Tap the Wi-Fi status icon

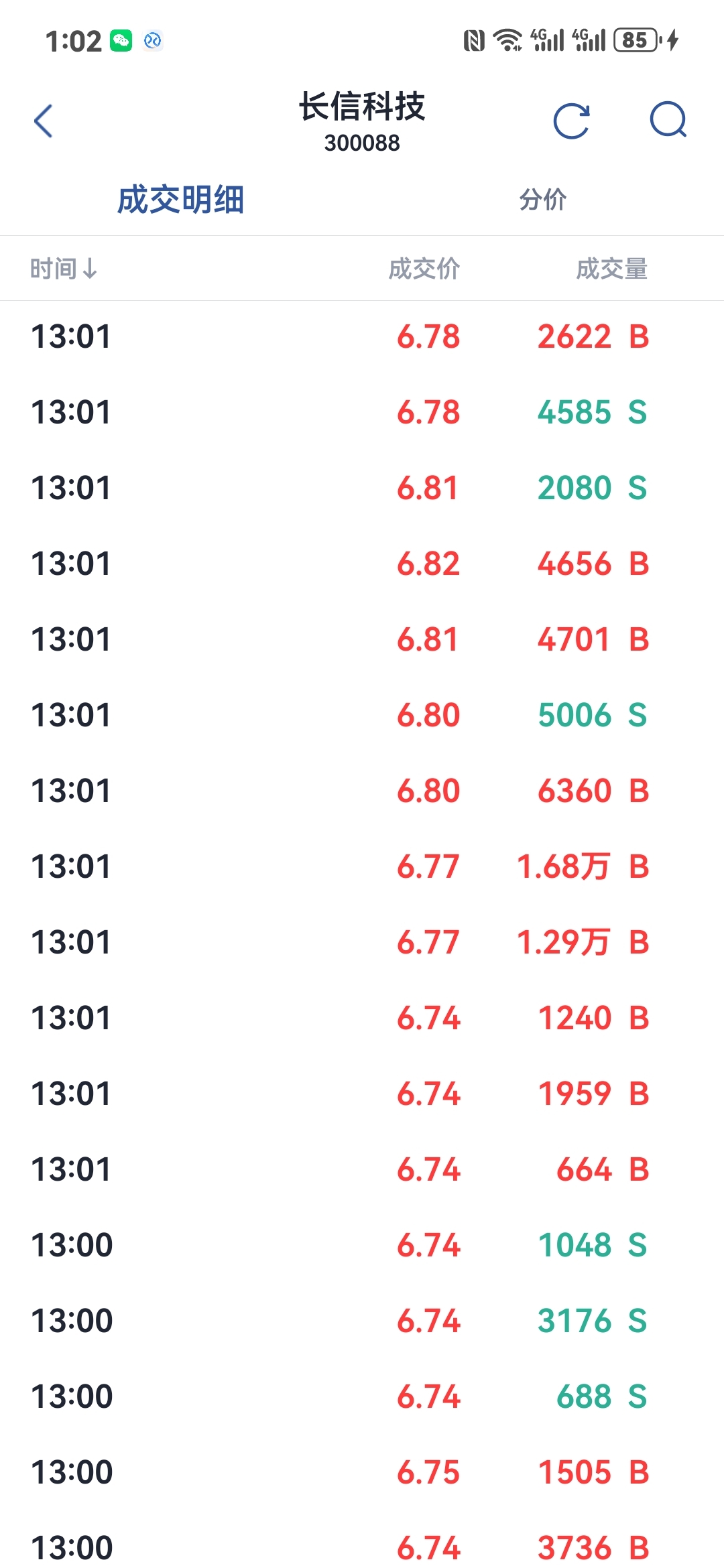(x=508, y=40)
